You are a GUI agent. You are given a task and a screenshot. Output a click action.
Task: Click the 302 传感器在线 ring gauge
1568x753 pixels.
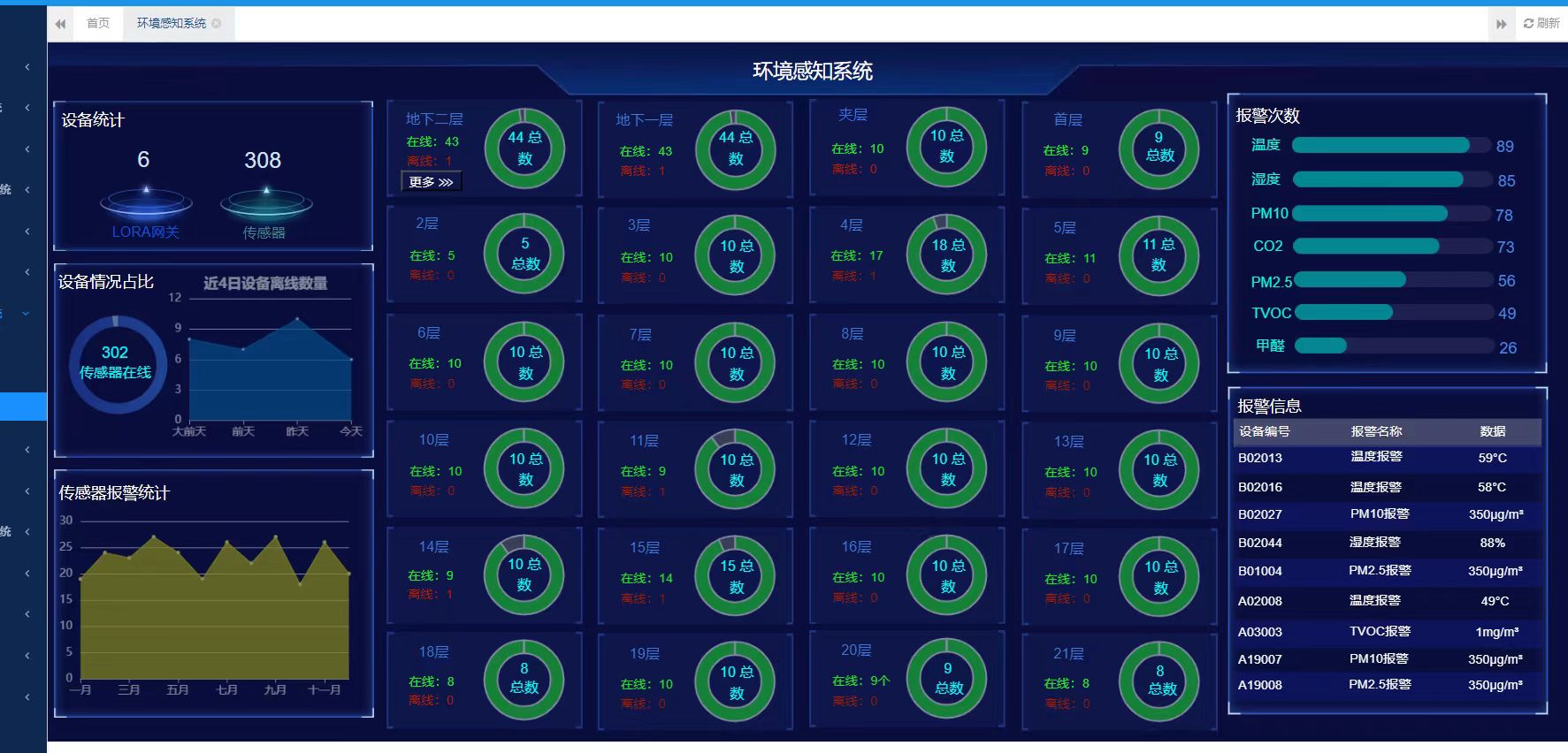coord(117,363)
